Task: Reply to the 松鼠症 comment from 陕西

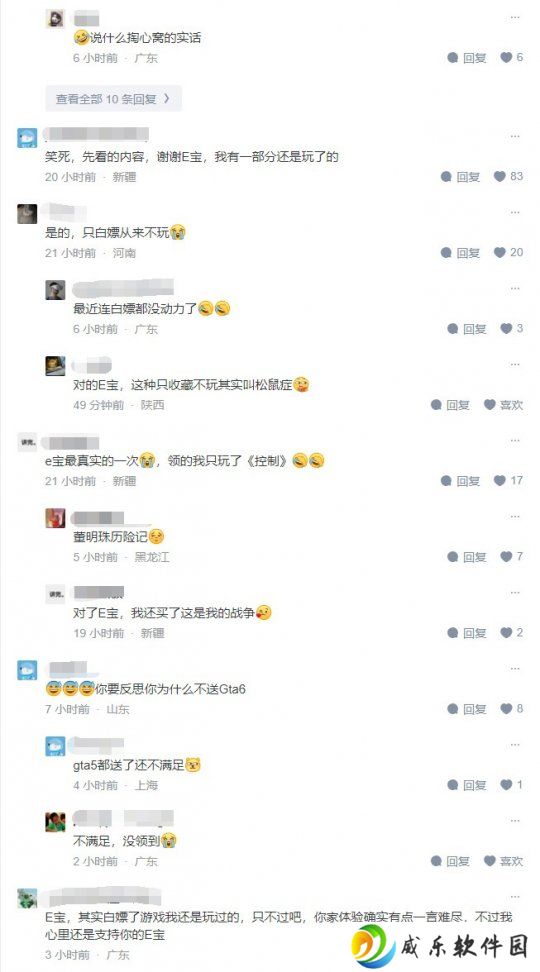Action: (x=451, y=405)
